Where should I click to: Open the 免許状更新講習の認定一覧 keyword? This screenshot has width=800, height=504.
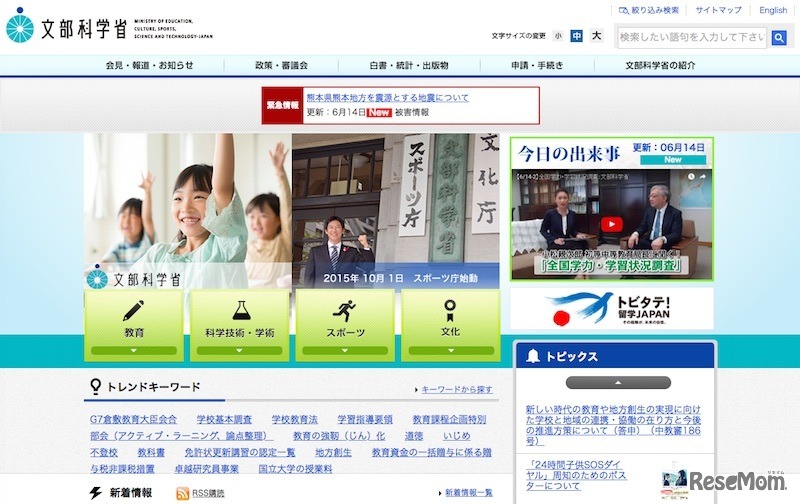(x=240, y=452)
